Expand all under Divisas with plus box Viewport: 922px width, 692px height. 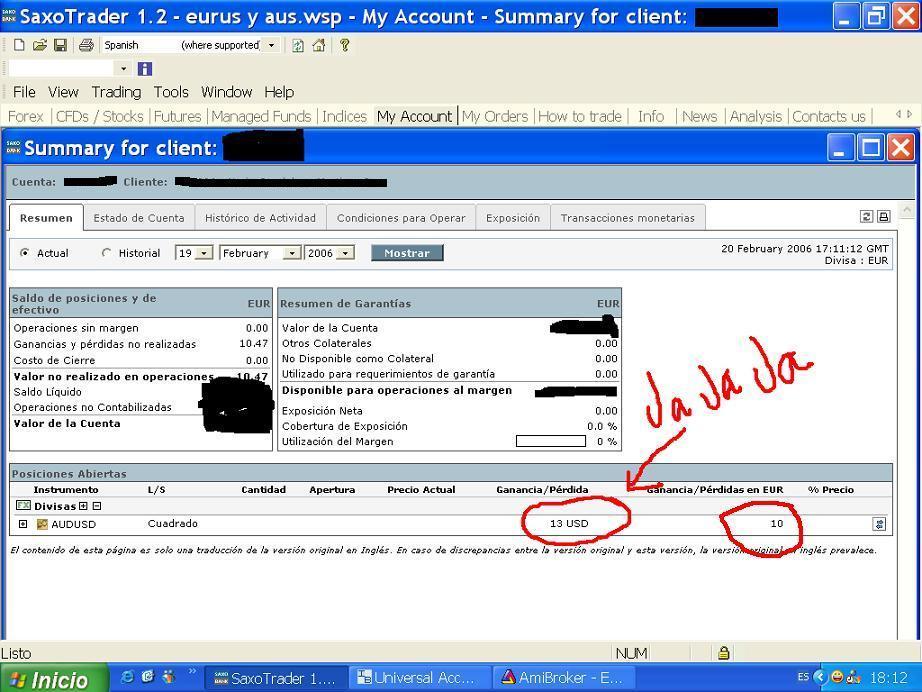[x=83, y=506]
